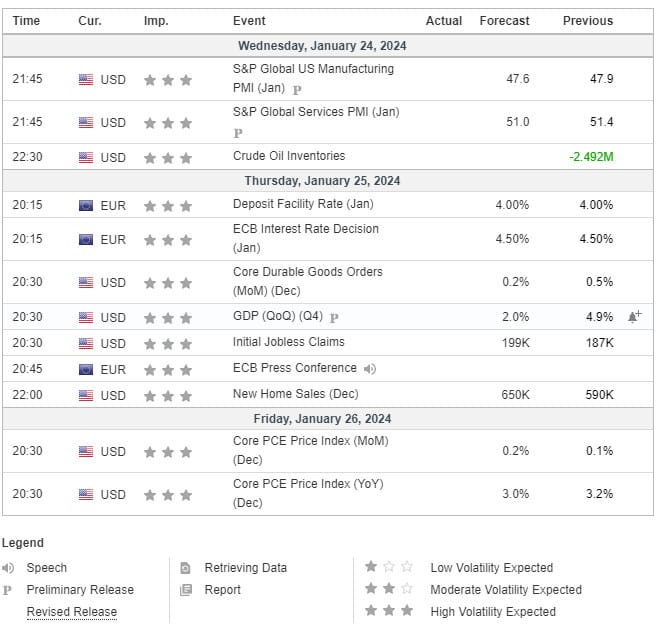Viewport: 656px width, 638px height.
Task: Open the Crude Oil Inventories event
Action: [289, 156]
